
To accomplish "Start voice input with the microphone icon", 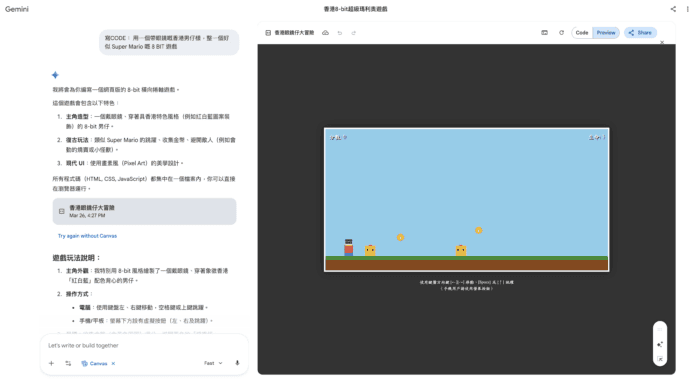I will (237, 363).
